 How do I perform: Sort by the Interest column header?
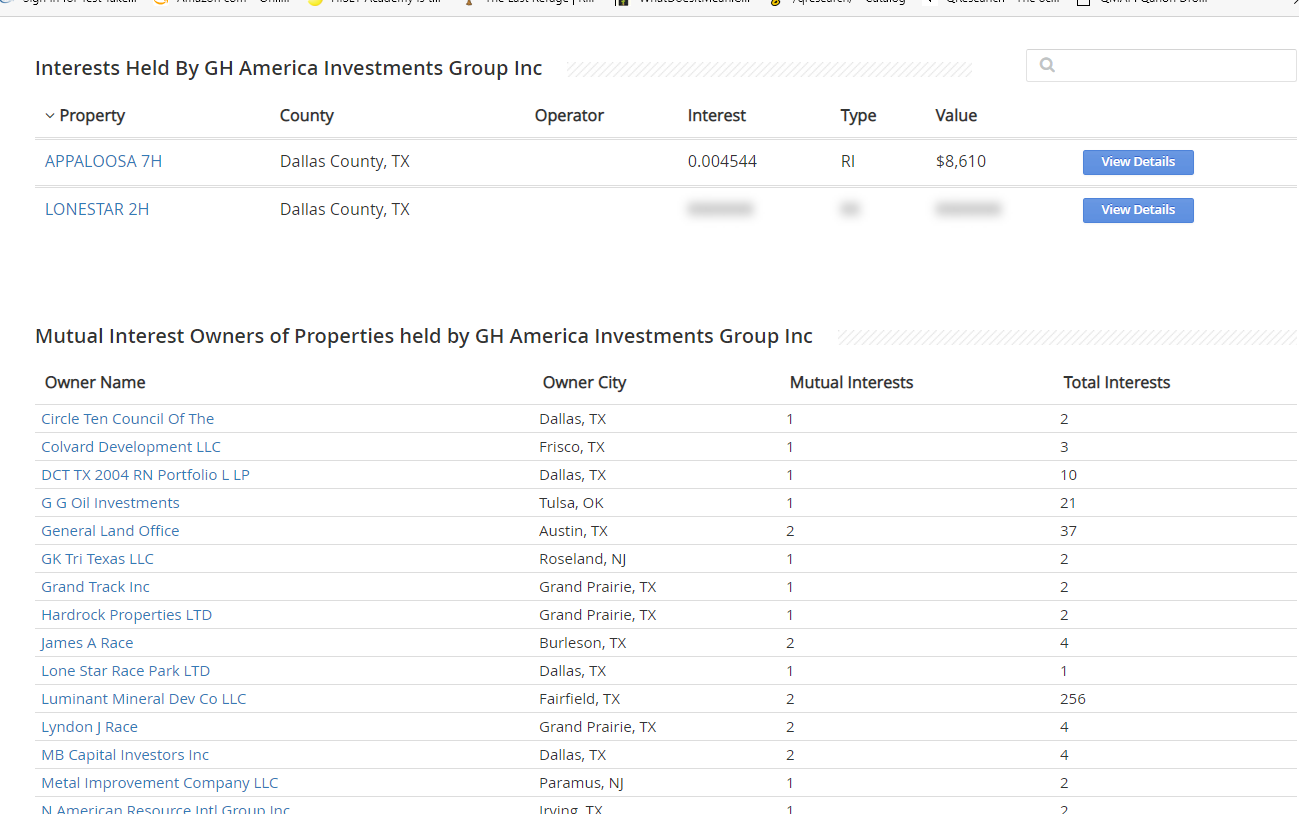(717, 115)
